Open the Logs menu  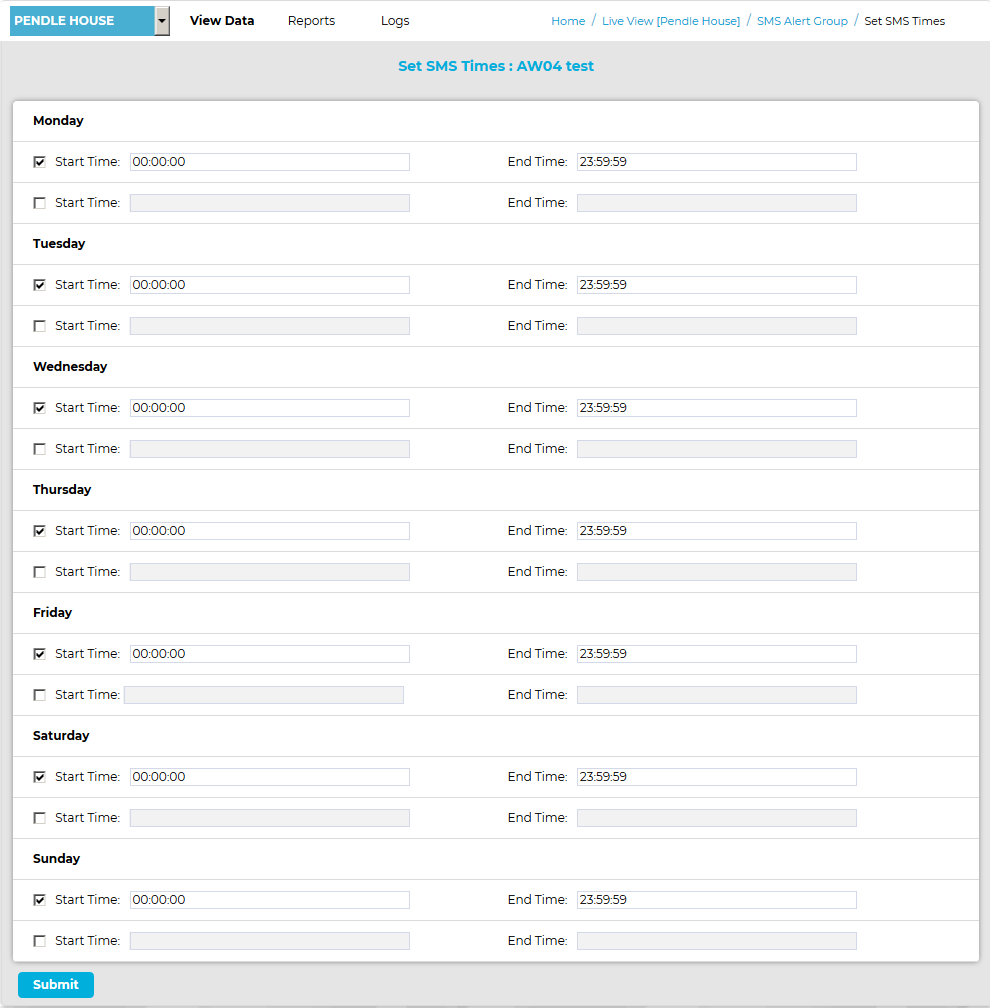point(395,21)
